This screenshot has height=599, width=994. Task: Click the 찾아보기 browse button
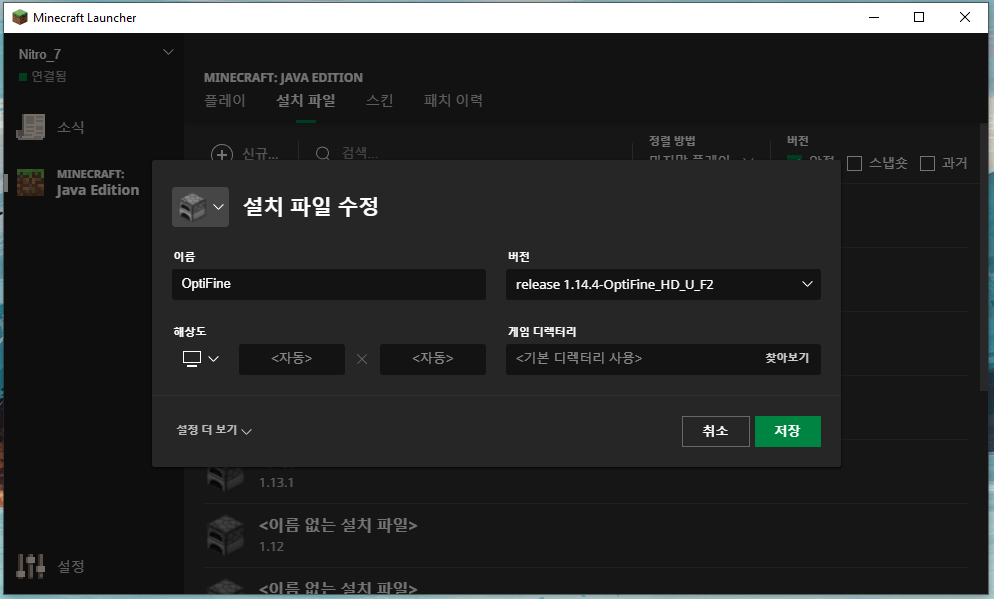(787, 358)
